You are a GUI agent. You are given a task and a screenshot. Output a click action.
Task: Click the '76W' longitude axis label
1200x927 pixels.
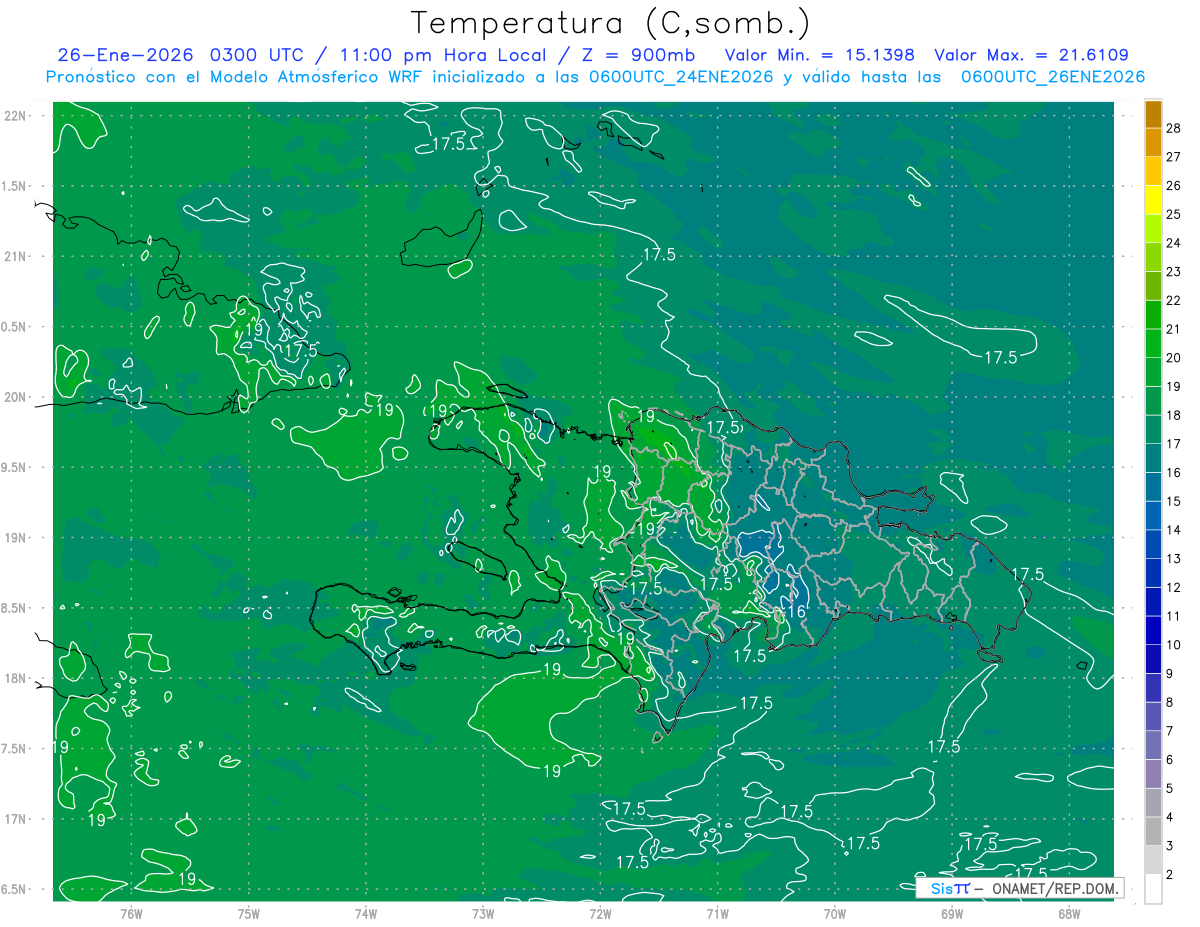click(131, 913)
